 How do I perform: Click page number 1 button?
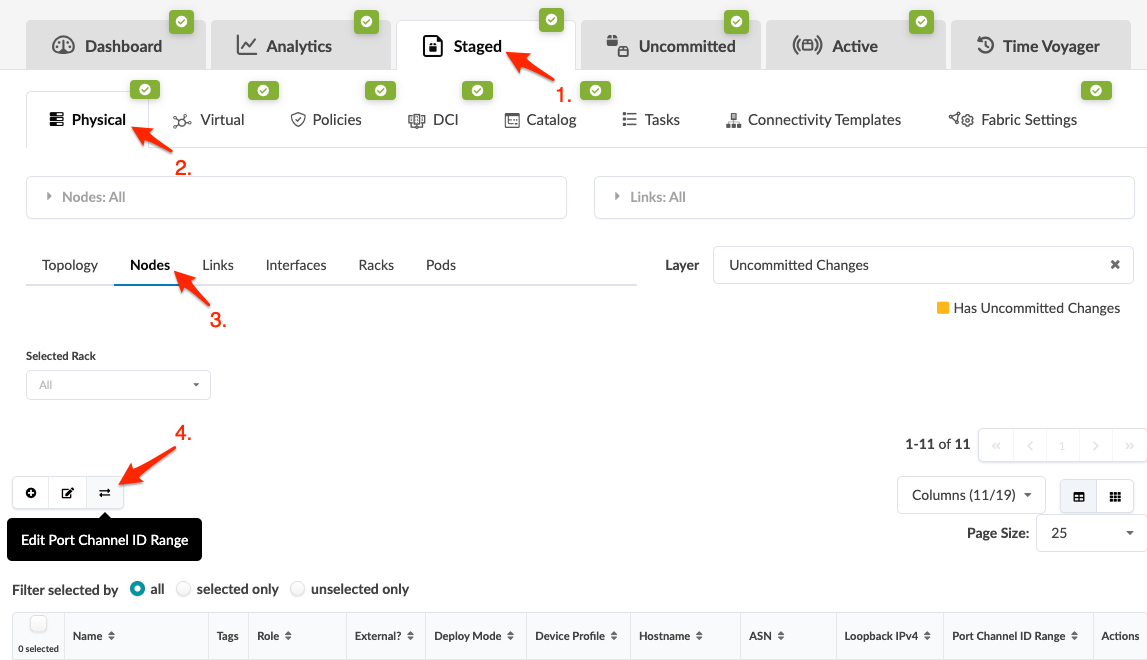pos(1062,445)
